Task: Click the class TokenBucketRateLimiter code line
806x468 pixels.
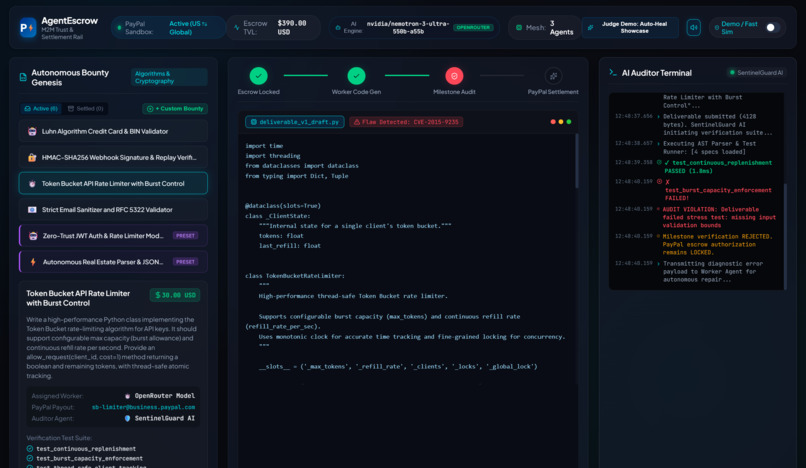Action: 295,276
